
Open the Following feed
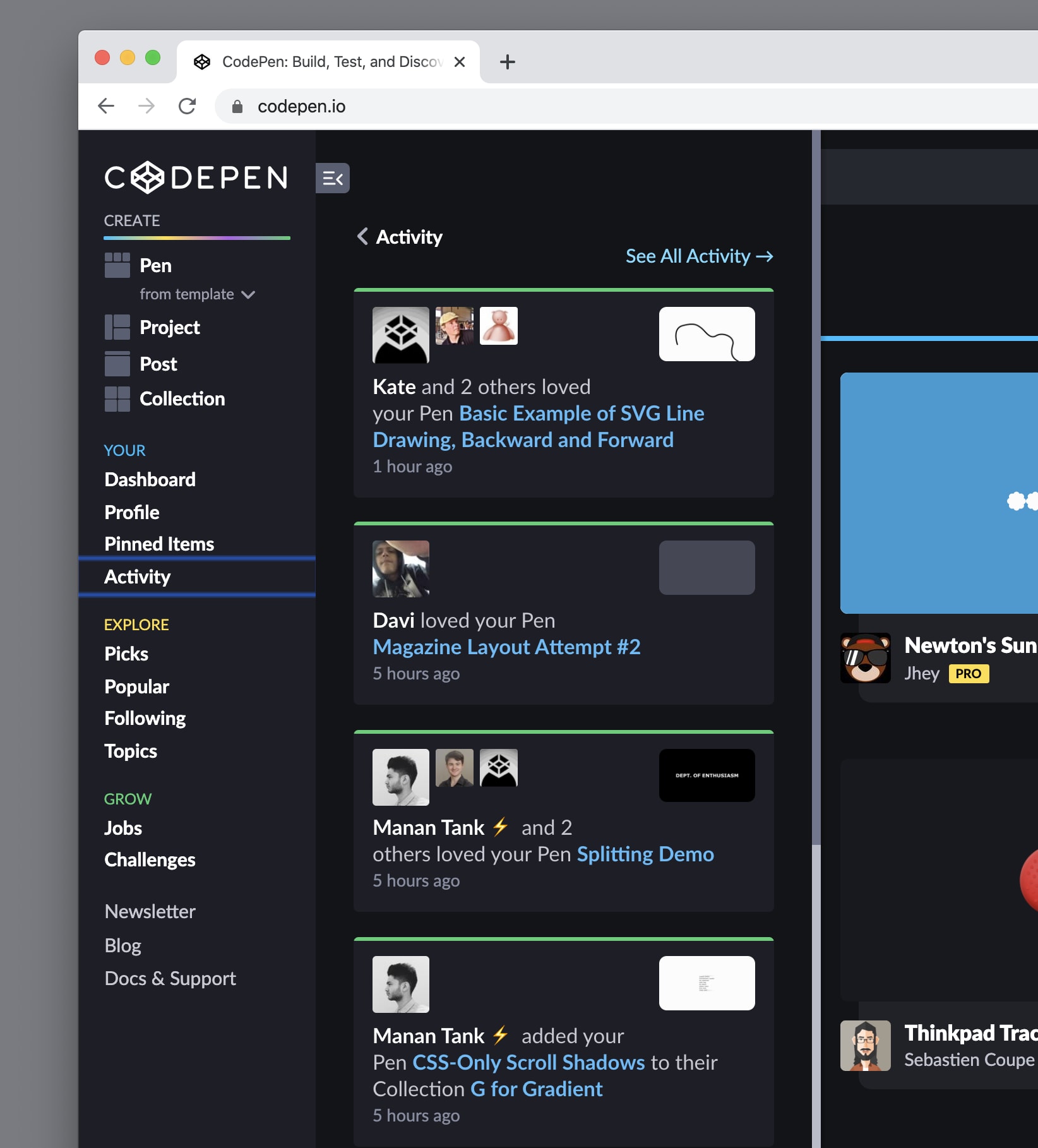(145, 719)
